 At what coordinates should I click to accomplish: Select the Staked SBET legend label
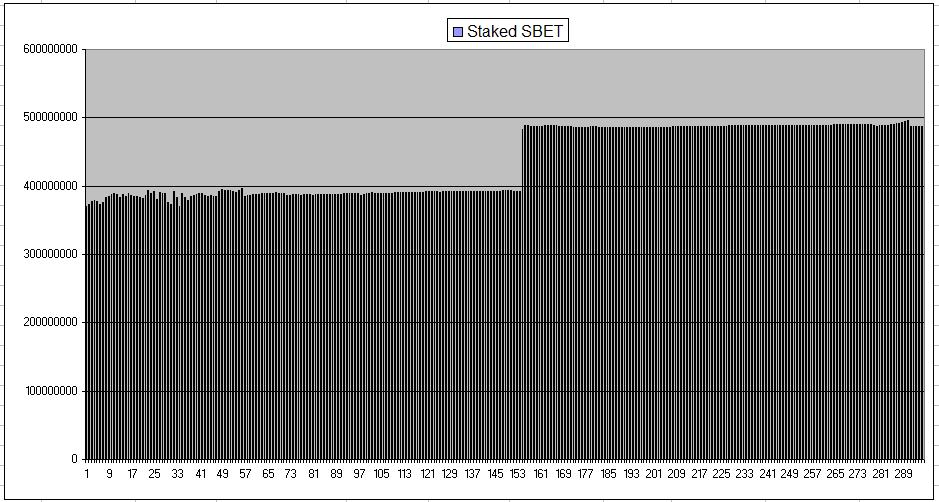pyautogui.click(x=515, y=32)
